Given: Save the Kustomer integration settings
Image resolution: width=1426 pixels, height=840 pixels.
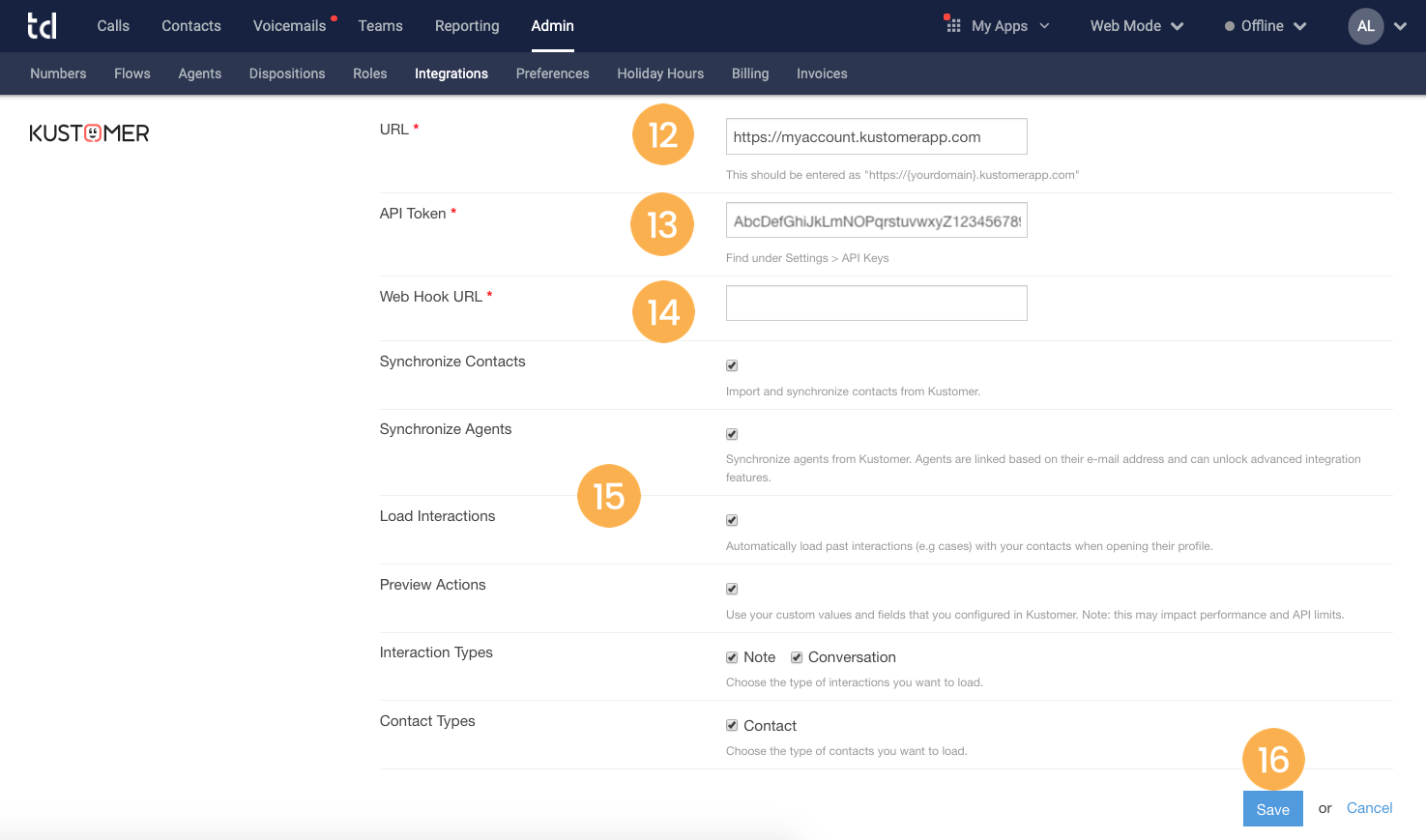Looking at the screenshot, I should 1272,809.
